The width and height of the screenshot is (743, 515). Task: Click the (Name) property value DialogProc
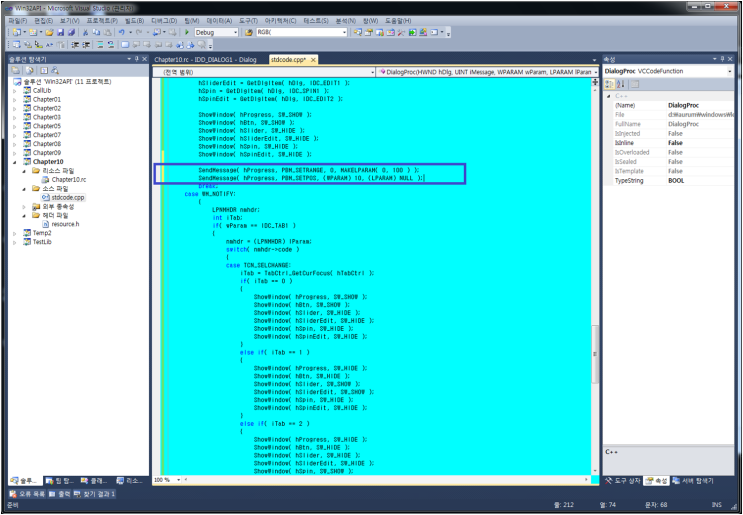(x=683, y=105)
